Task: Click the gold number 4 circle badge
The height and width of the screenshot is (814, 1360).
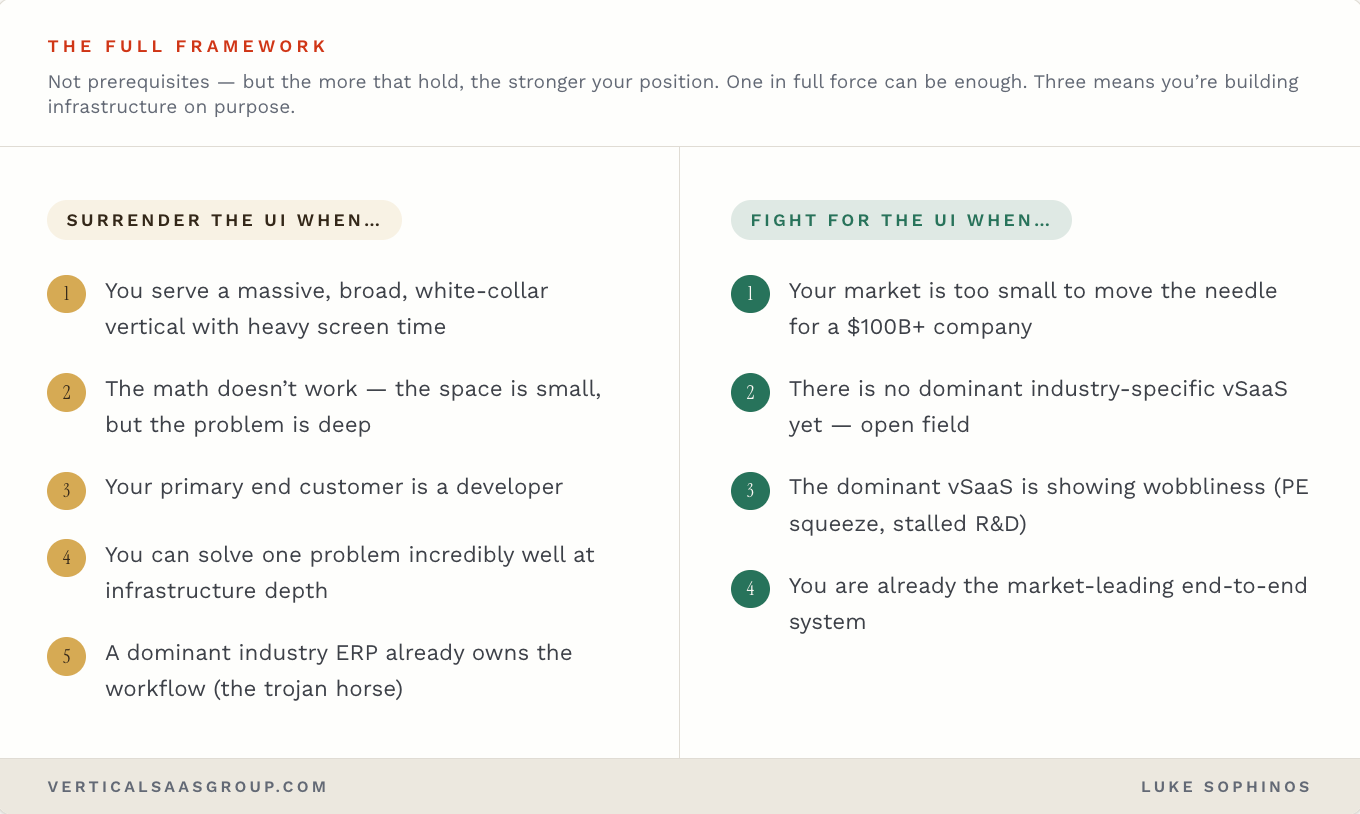Action: point(66,558)
